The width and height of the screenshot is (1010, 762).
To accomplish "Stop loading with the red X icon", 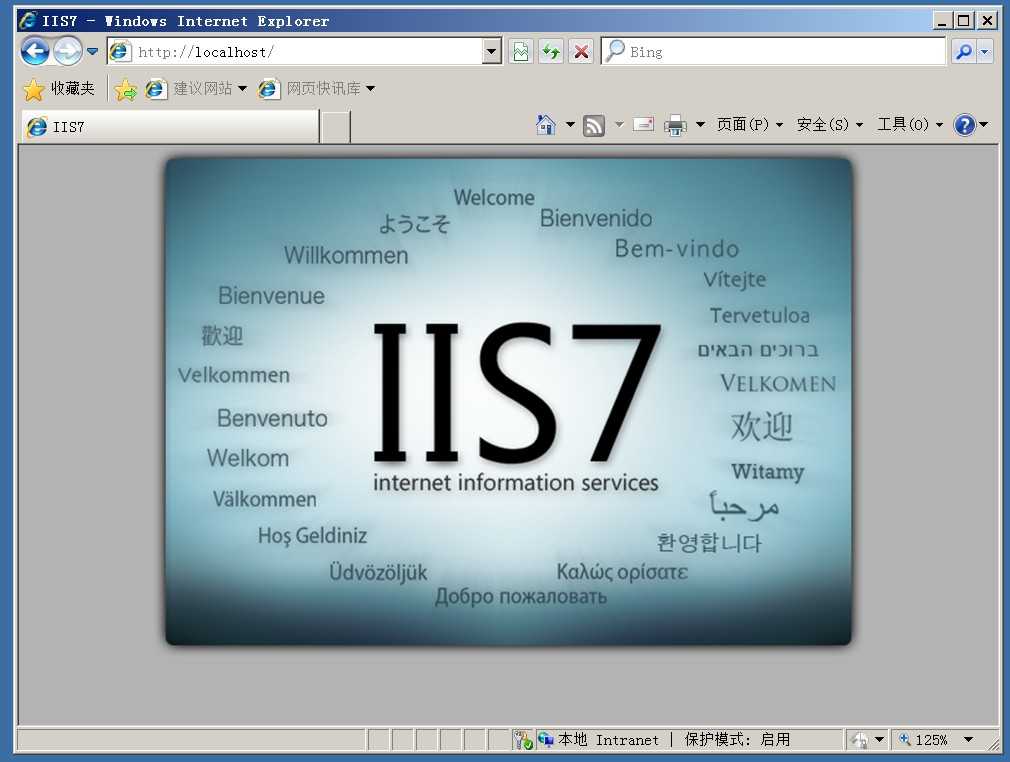I will point(581,52).
